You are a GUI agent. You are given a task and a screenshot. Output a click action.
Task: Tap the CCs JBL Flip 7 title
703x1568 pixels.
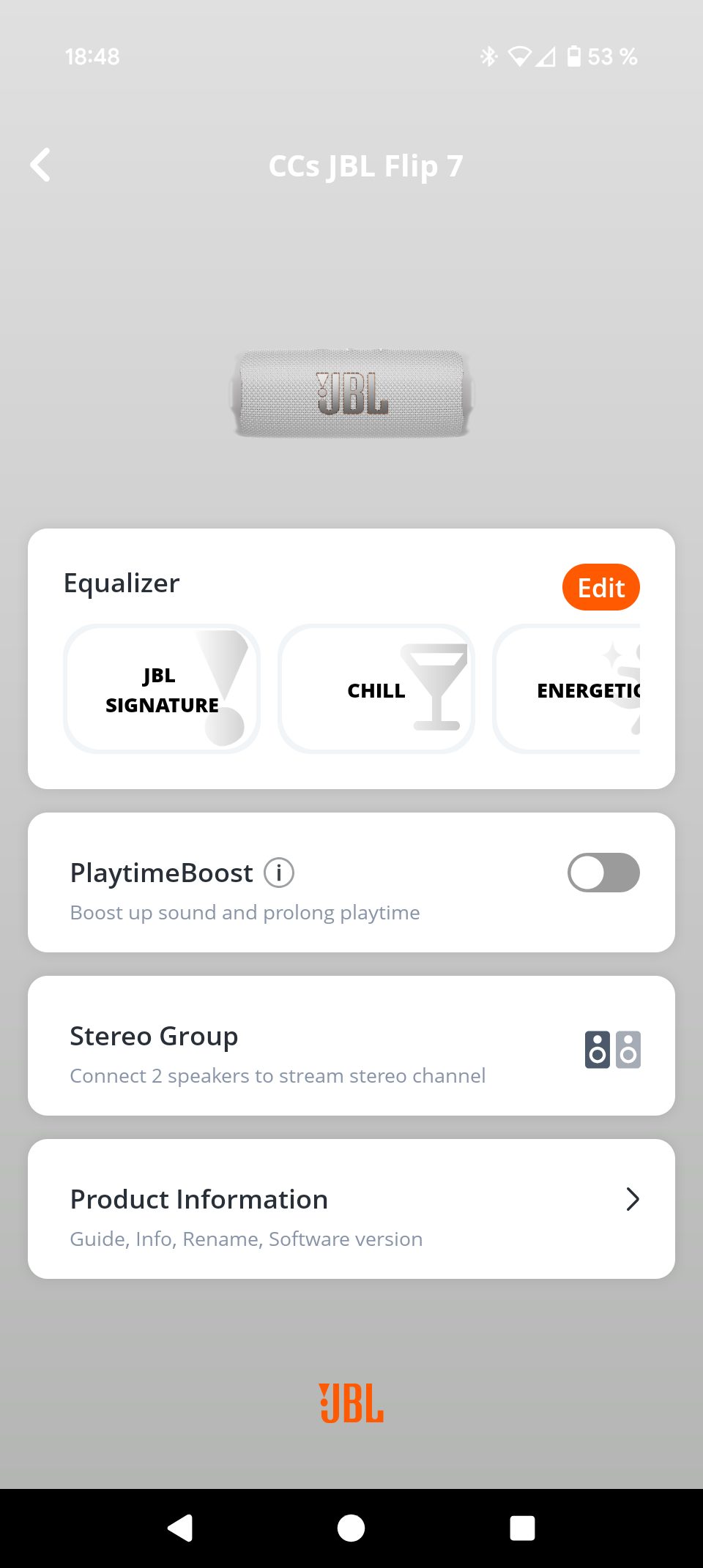(x=365, y=166)
